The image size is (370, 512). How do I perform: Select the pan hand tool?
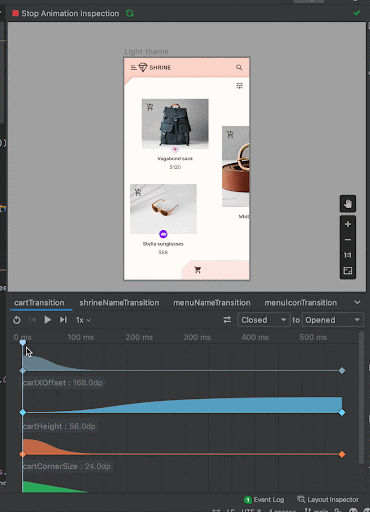click(348, 203)
